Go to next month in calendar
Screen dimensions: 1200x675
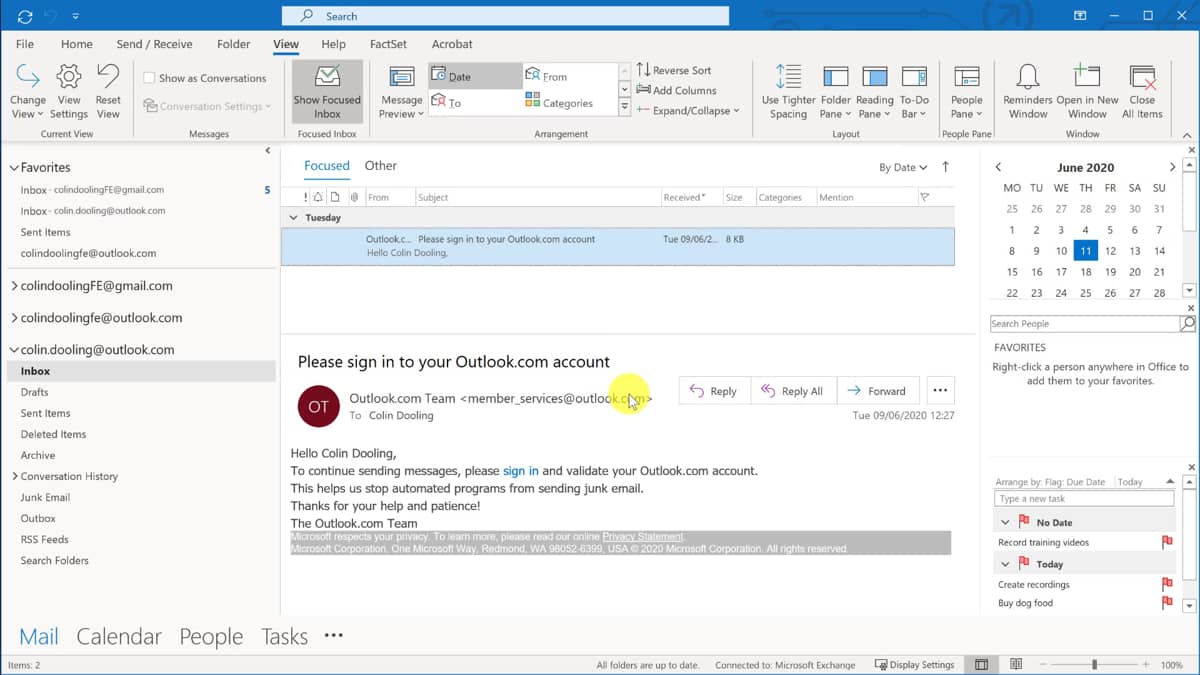tap(1172, 168)
